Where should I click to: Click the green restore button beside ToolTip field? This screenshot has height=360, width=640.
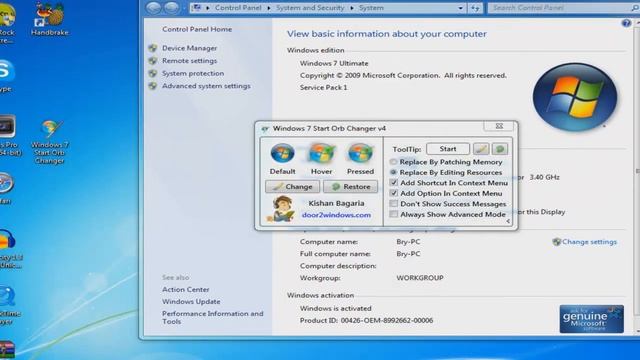tap(500, 149)
